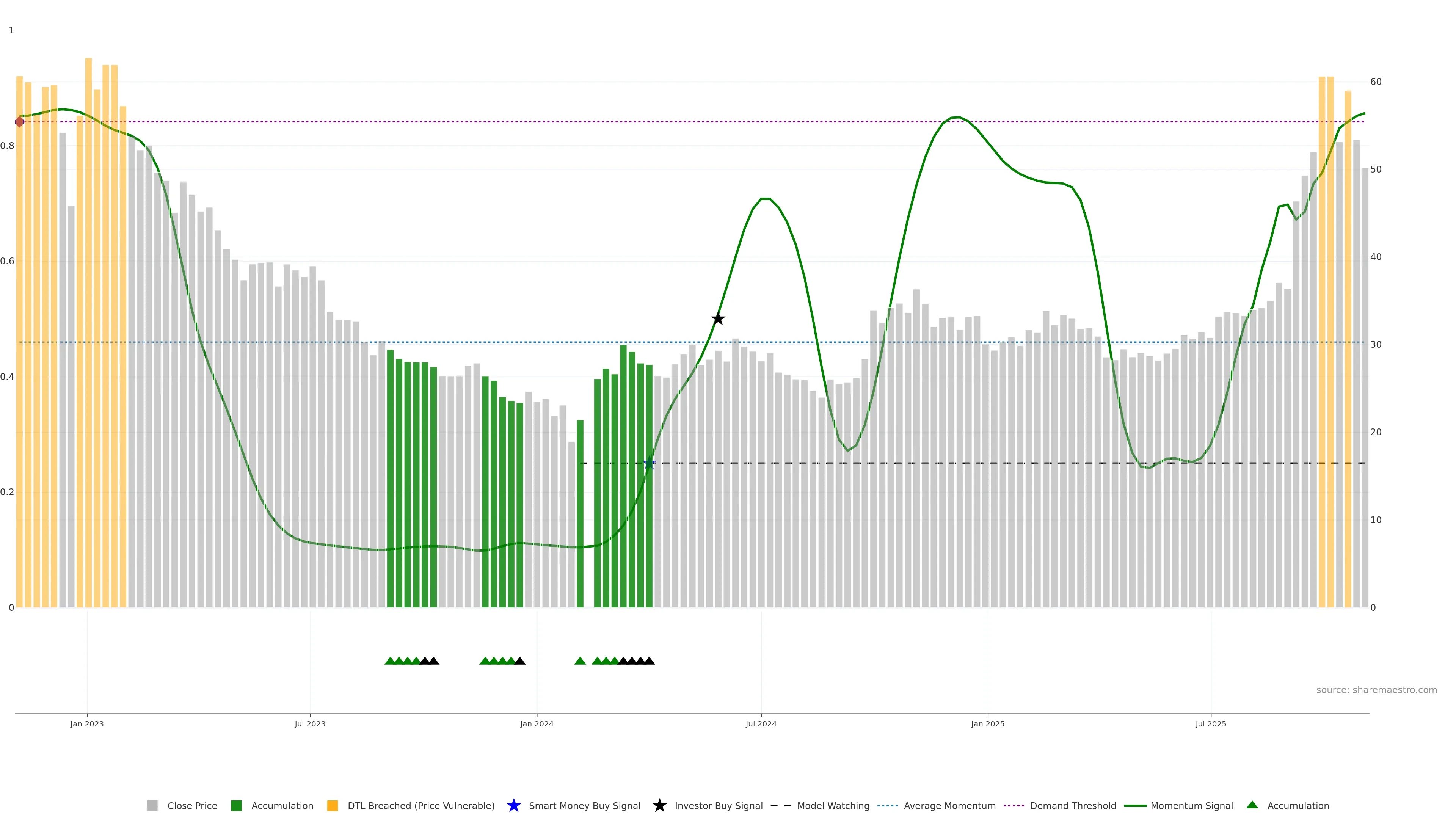Click the Smart Money Buy Signal label
The image size is (1456, 819).
pyautogui.click(x=584, y=805)
